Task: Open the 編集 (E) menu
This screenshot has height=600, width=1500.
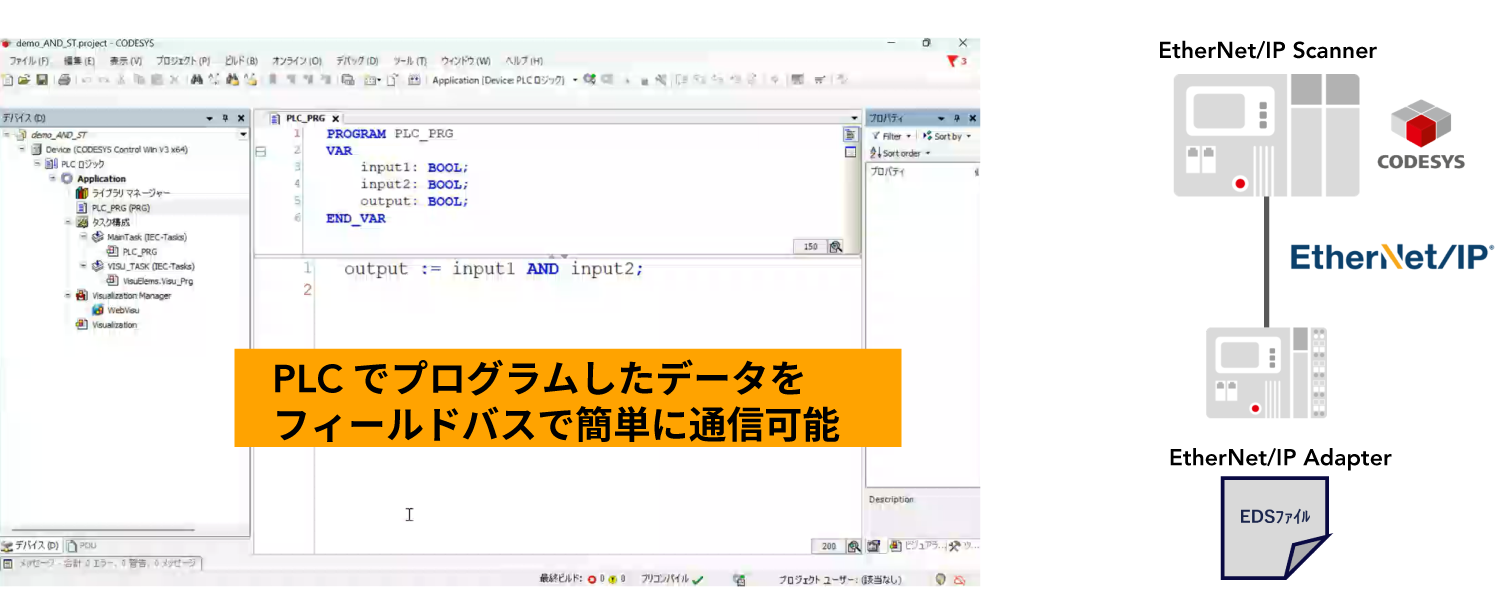Action: (x=80, y=61)
